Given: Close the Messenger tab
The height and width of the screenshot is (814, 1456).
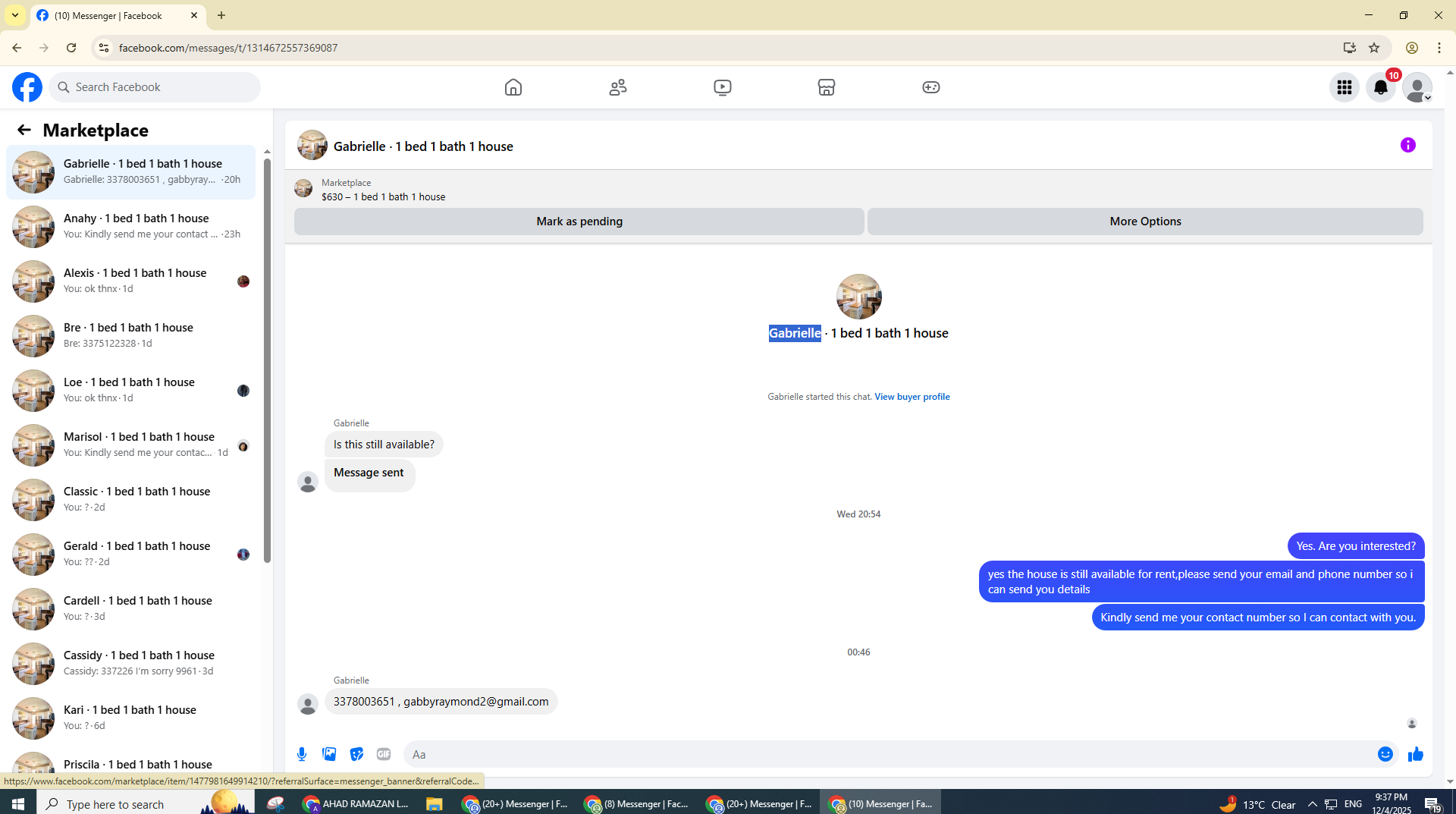Looking at the screenshot, I should (x=194, y=15).
